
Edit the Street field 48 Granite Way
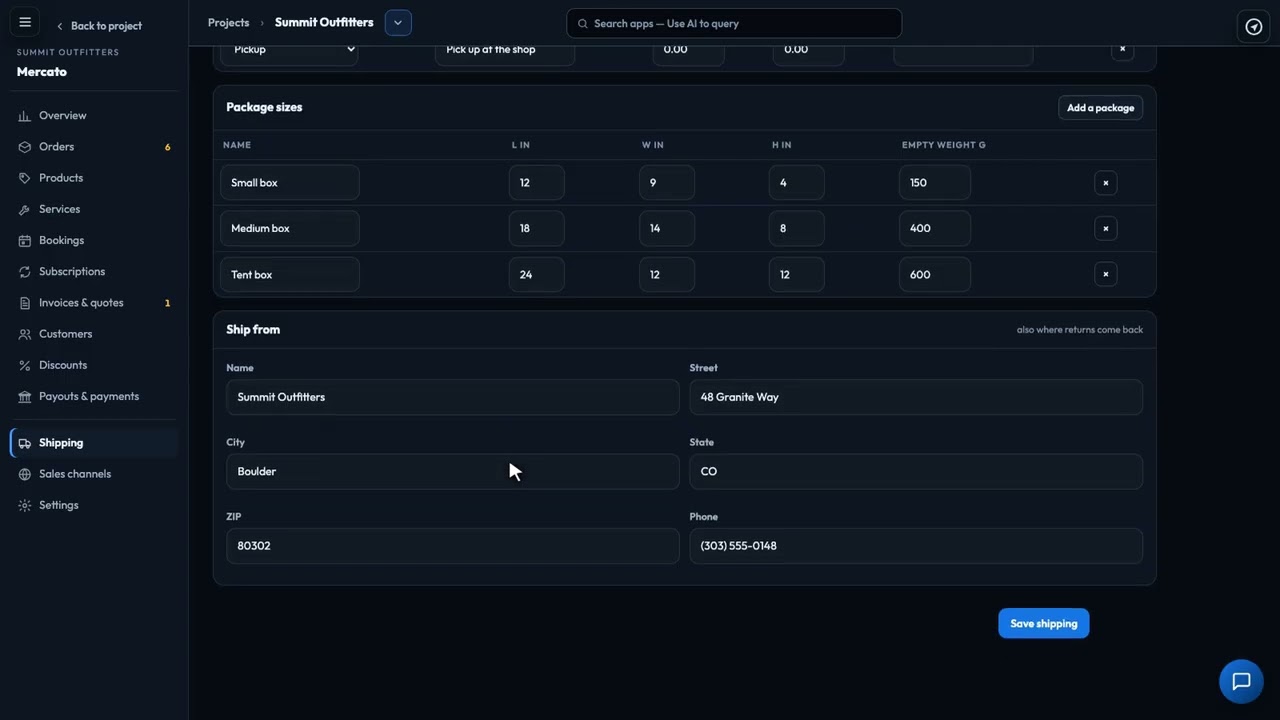[x=916, y=397]
